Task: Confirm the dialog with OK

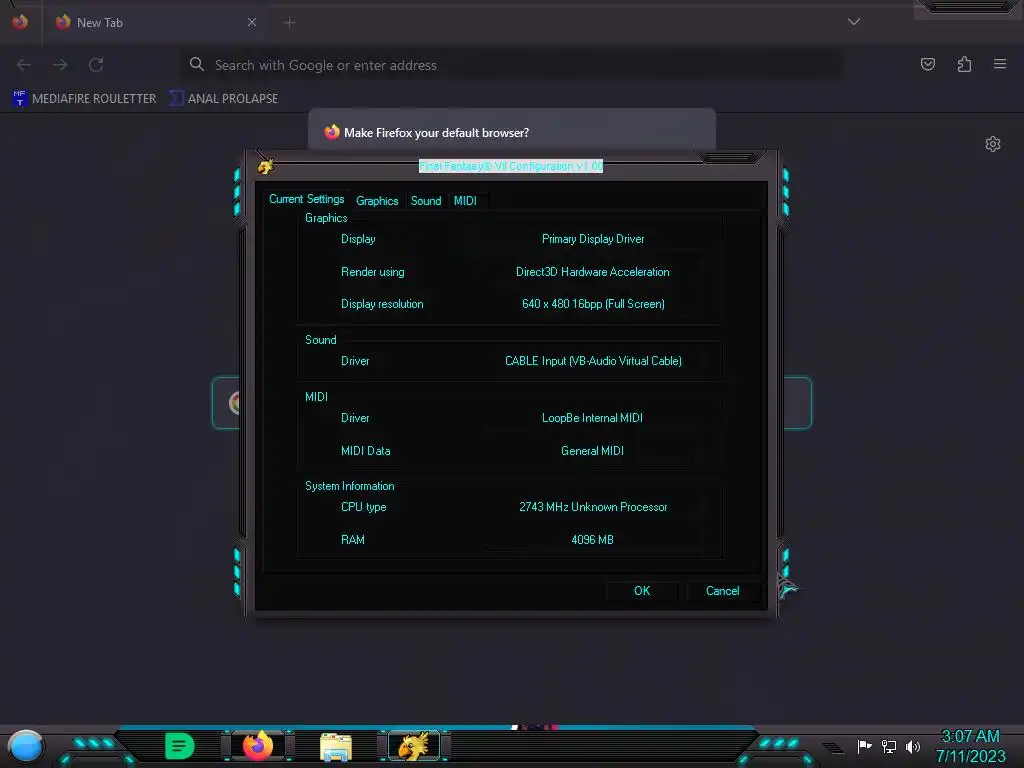Action: [642, 591]
